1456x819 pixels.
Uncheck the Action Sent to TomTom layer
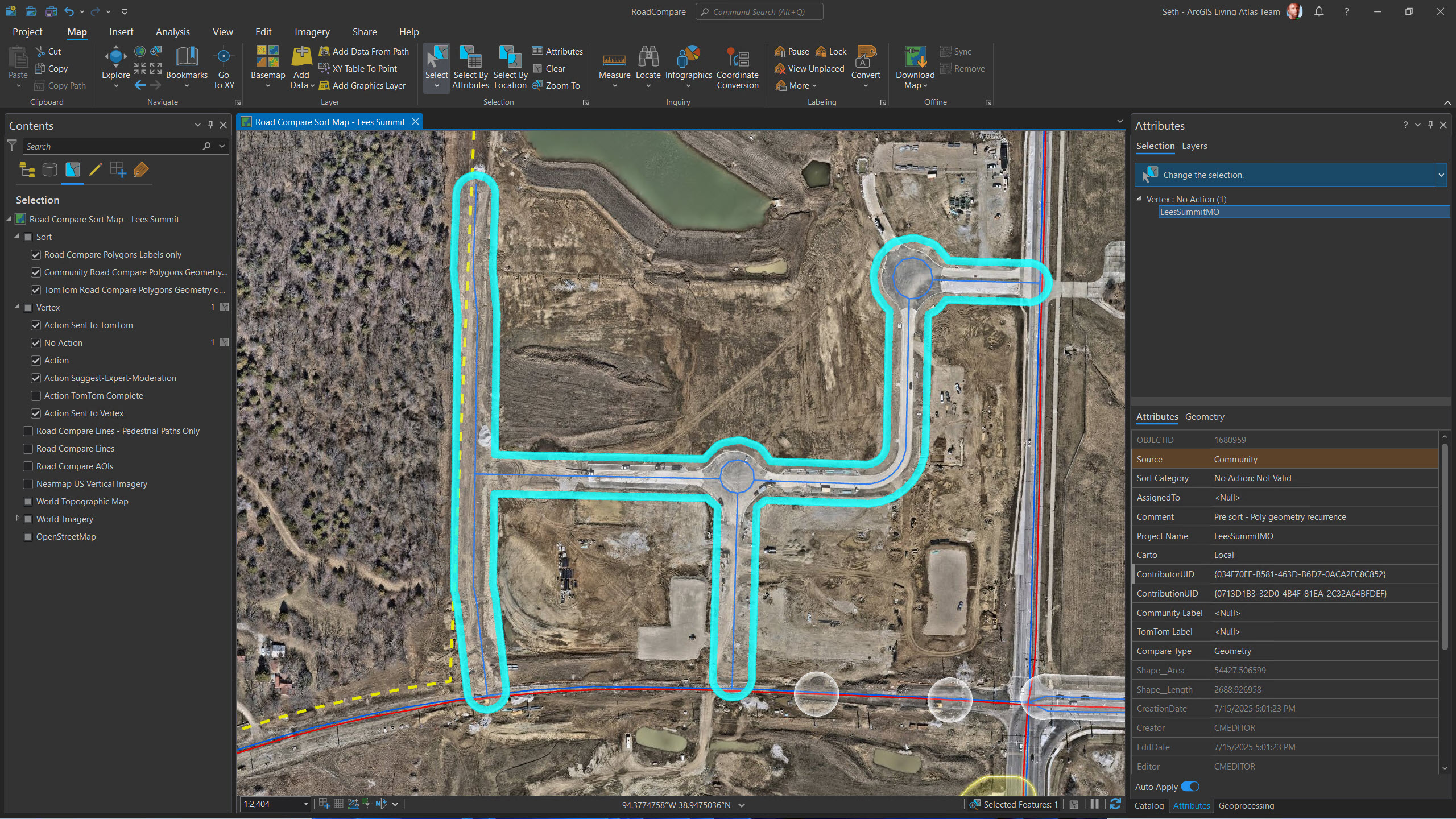tap(36, 325)
